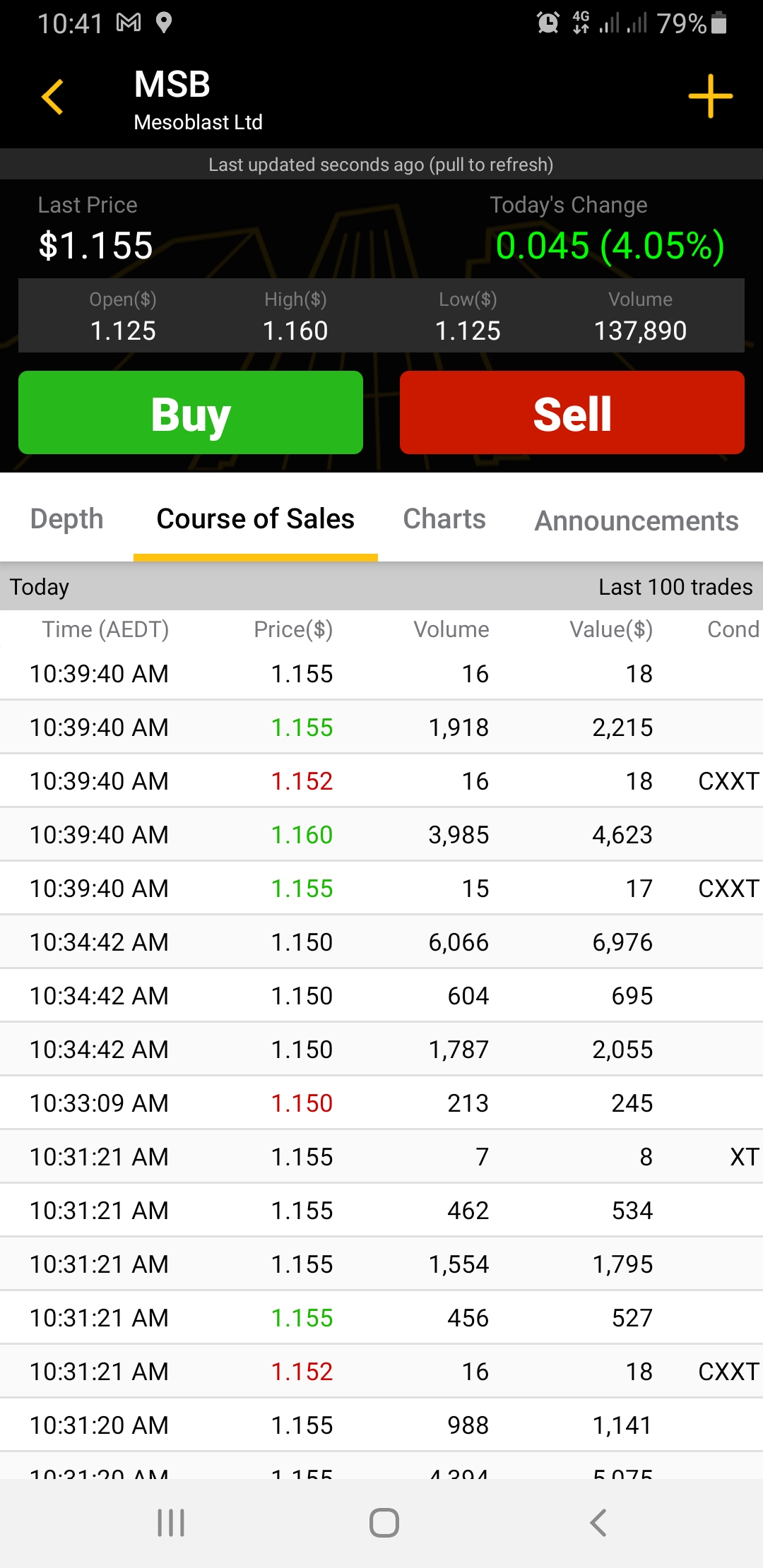The height and width of the screenshot is (1568, 763).
Task: Select the 1.160 trade row with 3,985 volume
Action: click(381, 835)
